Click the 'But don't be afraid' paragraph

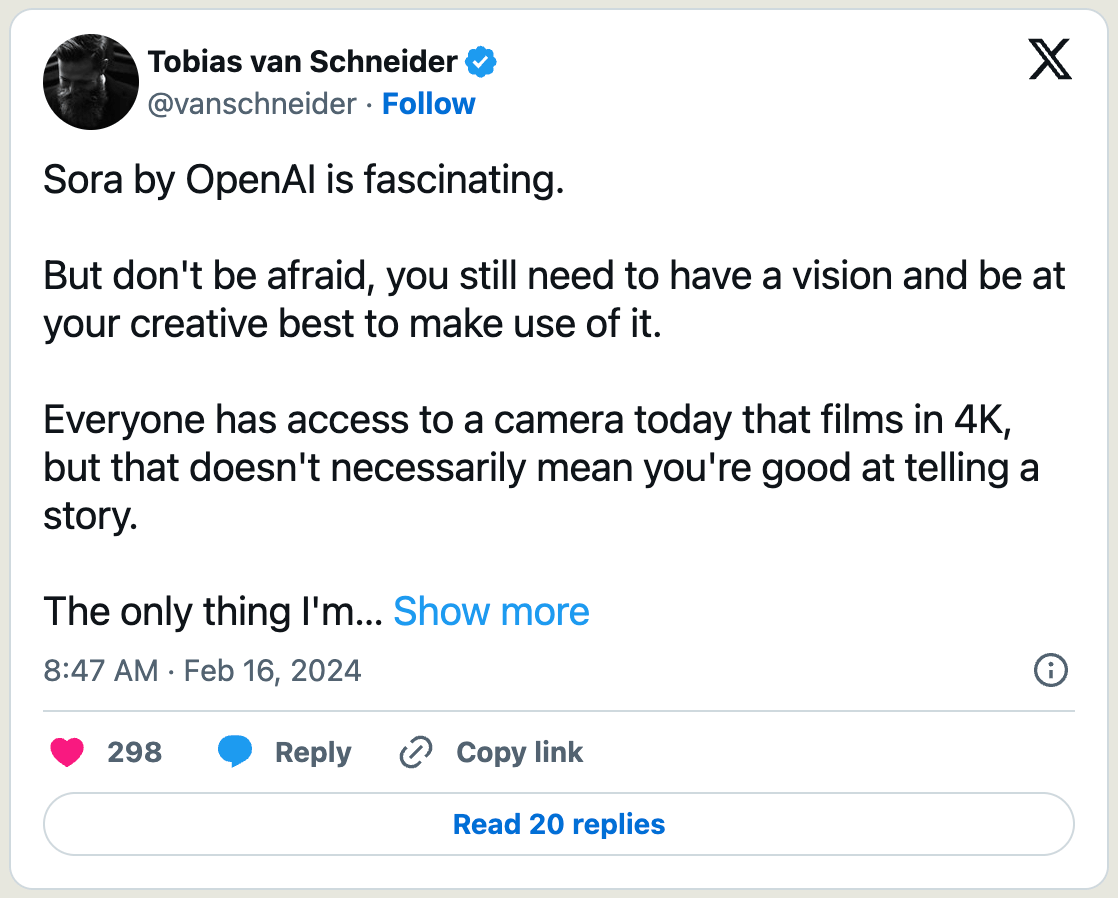[x=553, y=300]
